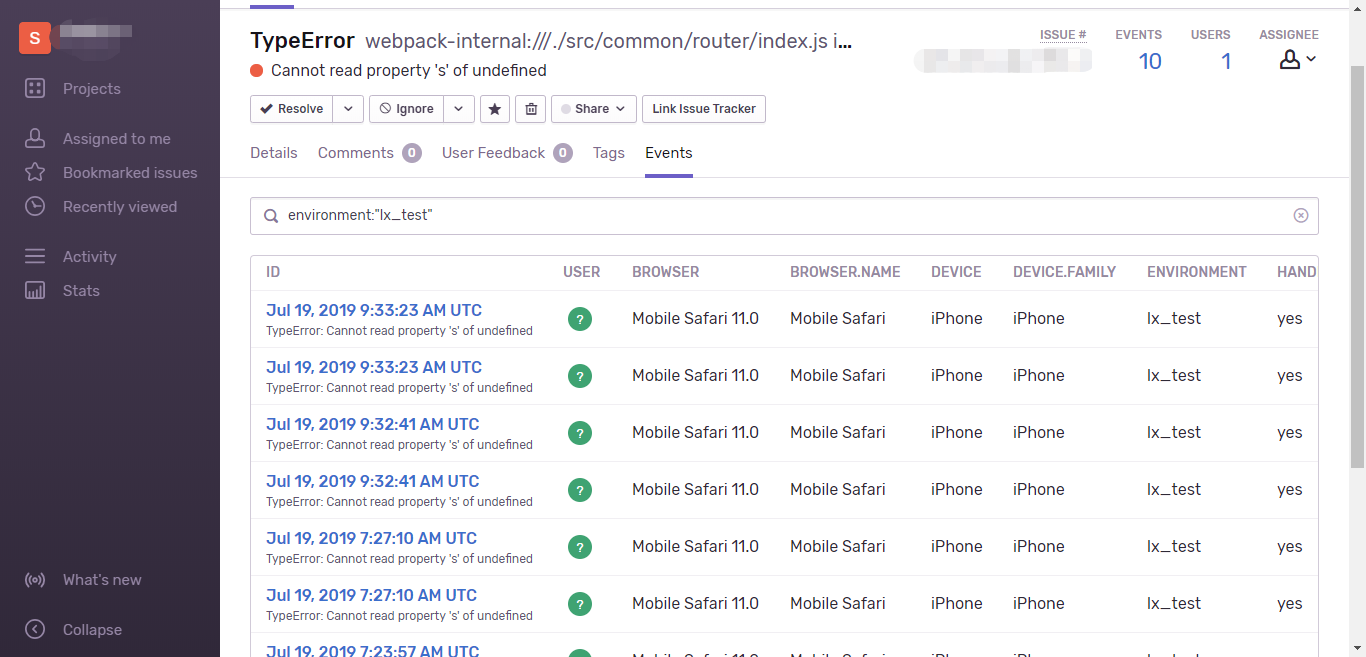
Task: Delete issue using trash icon
Action: pyautogui.click(x=530, y=109)
